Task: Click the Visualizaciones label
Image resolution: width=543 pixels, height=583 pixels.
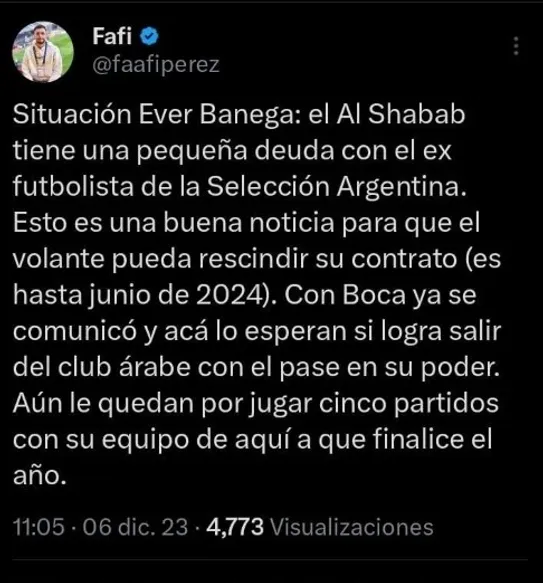Action: [x=351, y=527]
